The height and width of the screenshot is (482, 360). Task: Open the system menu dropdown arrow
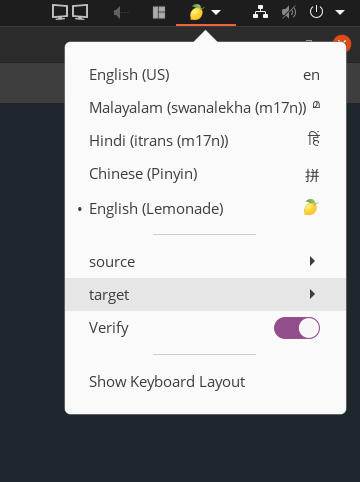340,13
